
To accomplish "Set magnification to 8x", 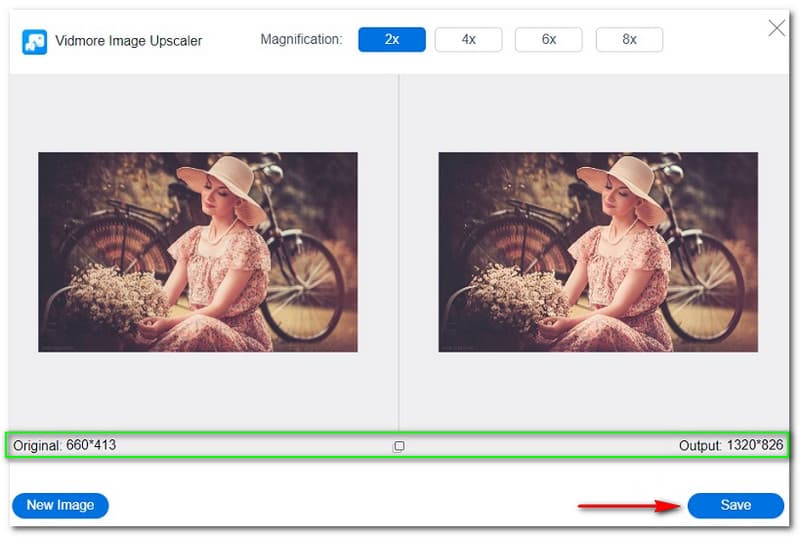I will tap(629, 39).
